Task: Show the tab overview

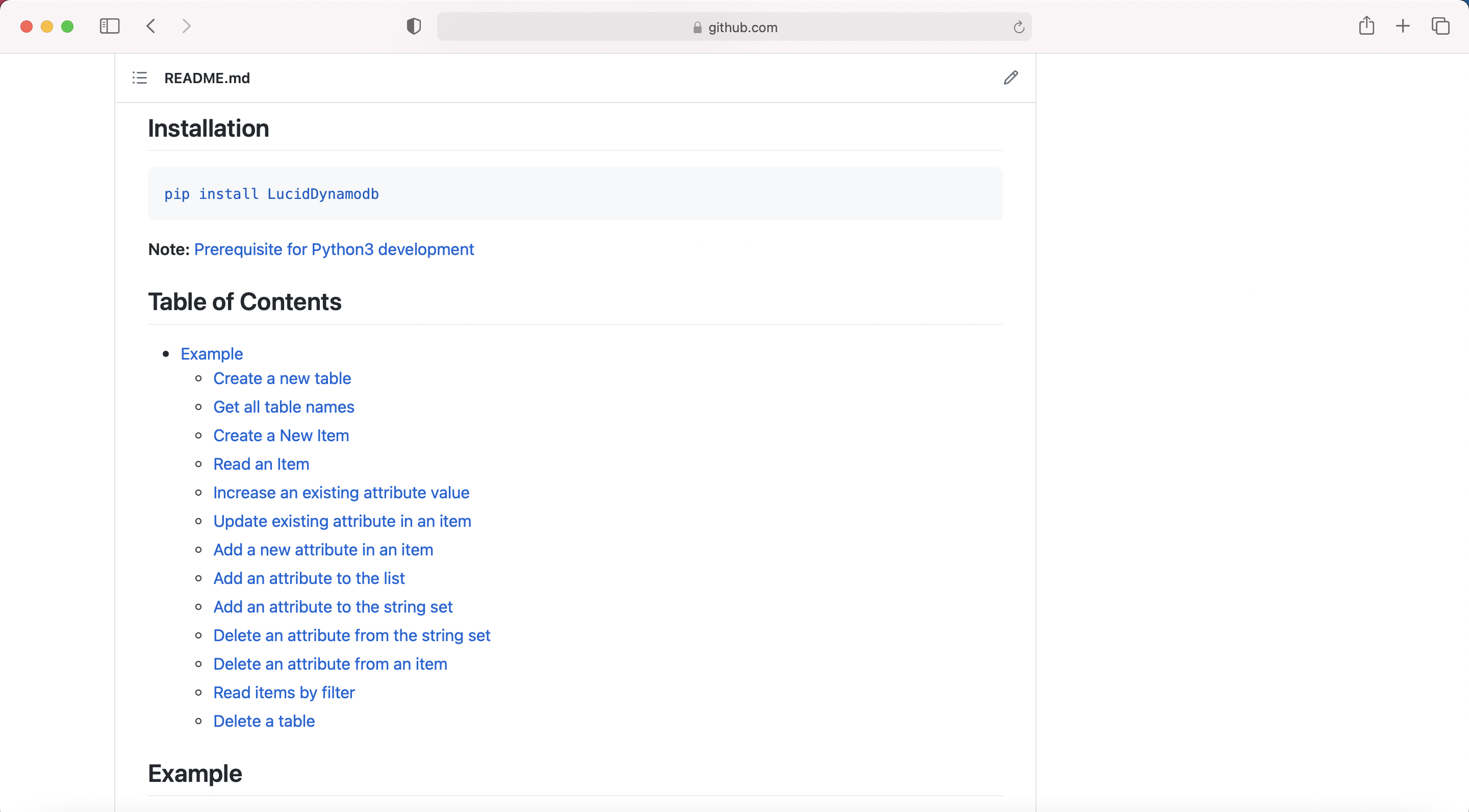Action: (1440, 26)
